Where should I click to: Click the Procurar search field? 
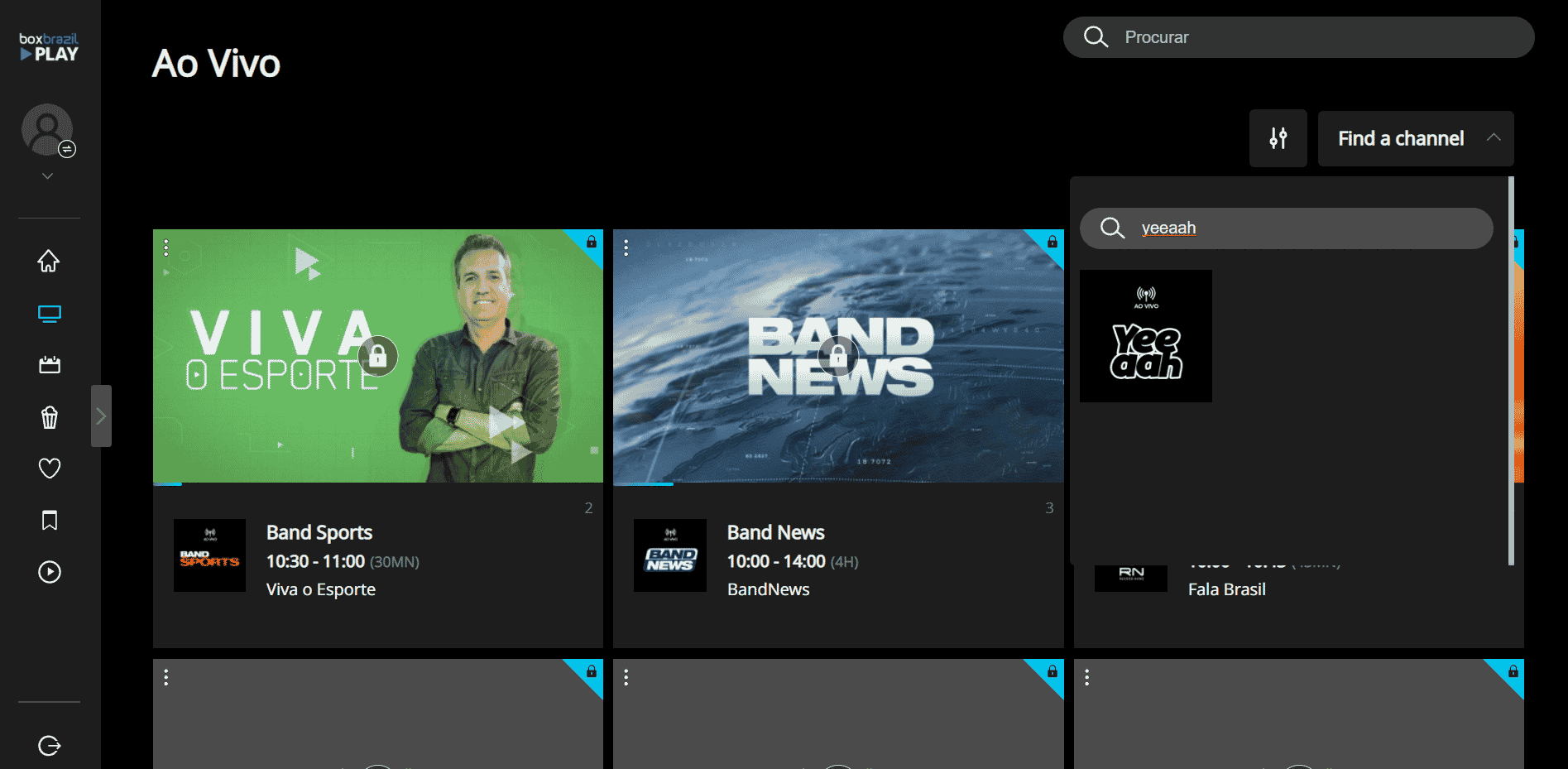point(1298,37)
